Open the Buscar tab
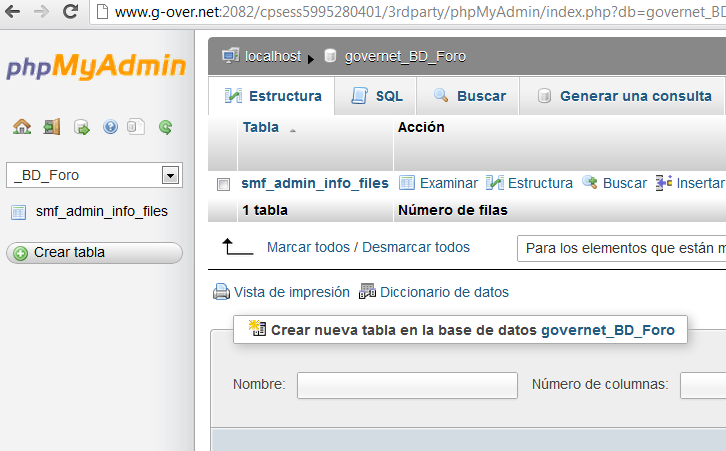This screenshot has height=451, width=726. 468,96
